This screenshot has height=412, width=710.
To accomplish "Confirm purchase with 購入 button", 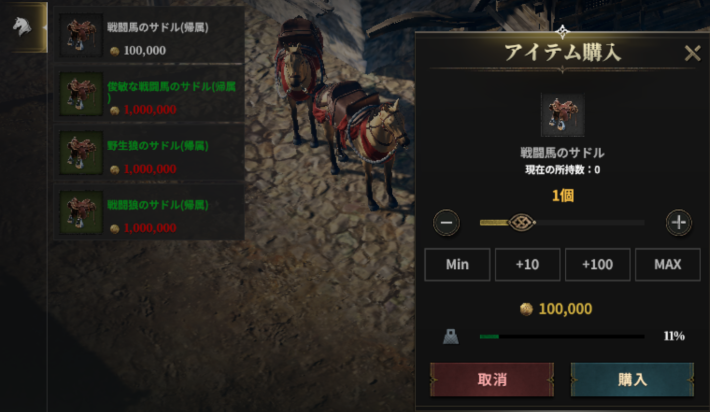I will (632, 379).
